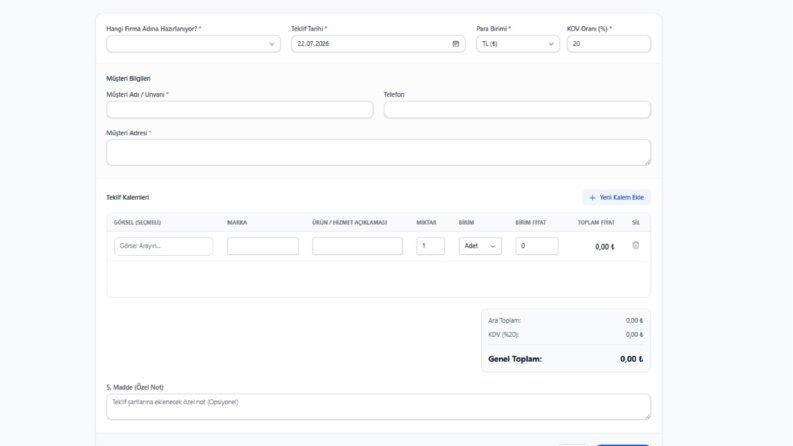Delete the item row with trash icon
This screenshot has width=793, height=446.
(x=636, y=245)
